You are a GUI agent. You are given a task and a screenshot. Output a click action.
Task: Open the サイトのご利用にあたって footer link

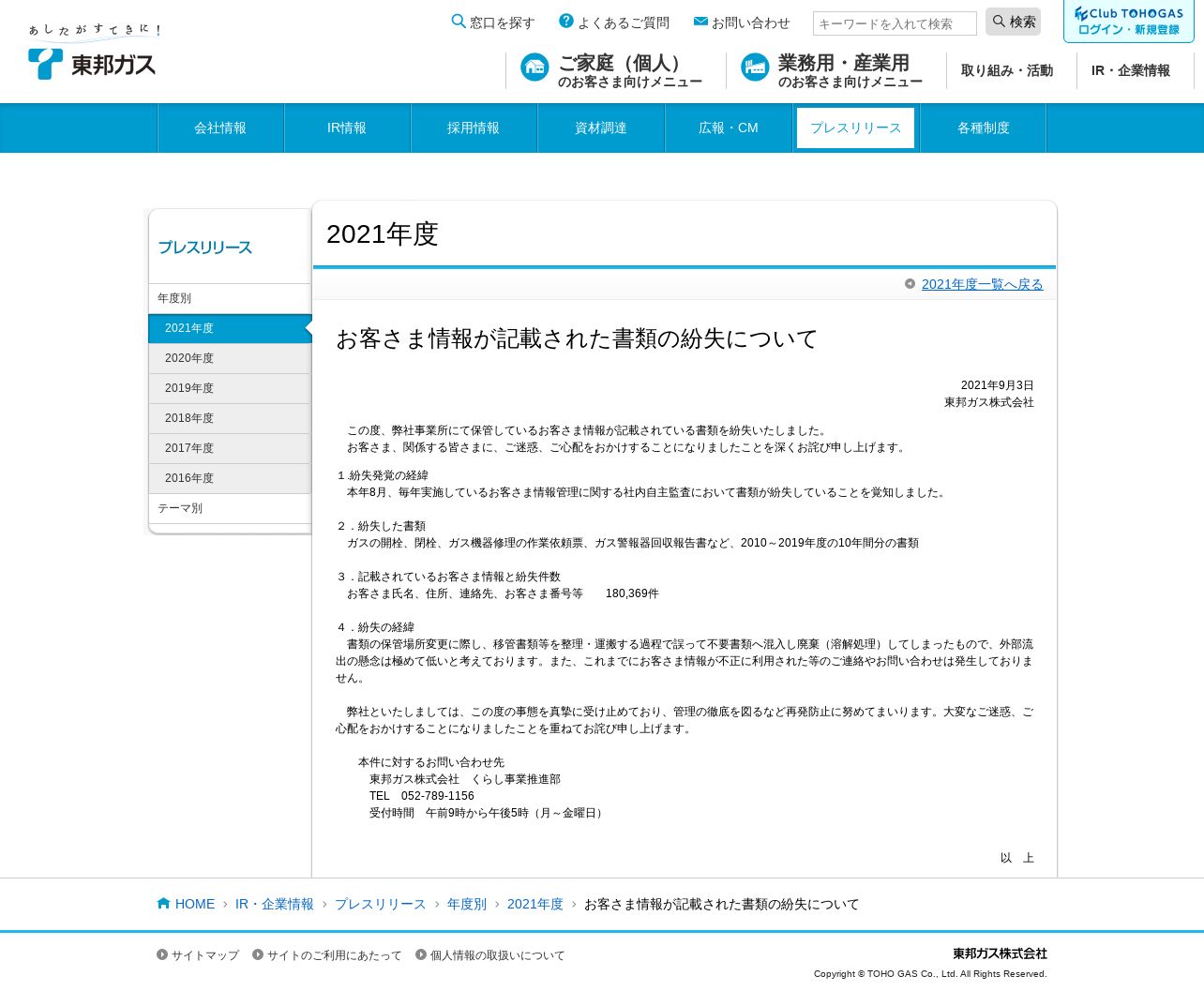click(334, 955)
